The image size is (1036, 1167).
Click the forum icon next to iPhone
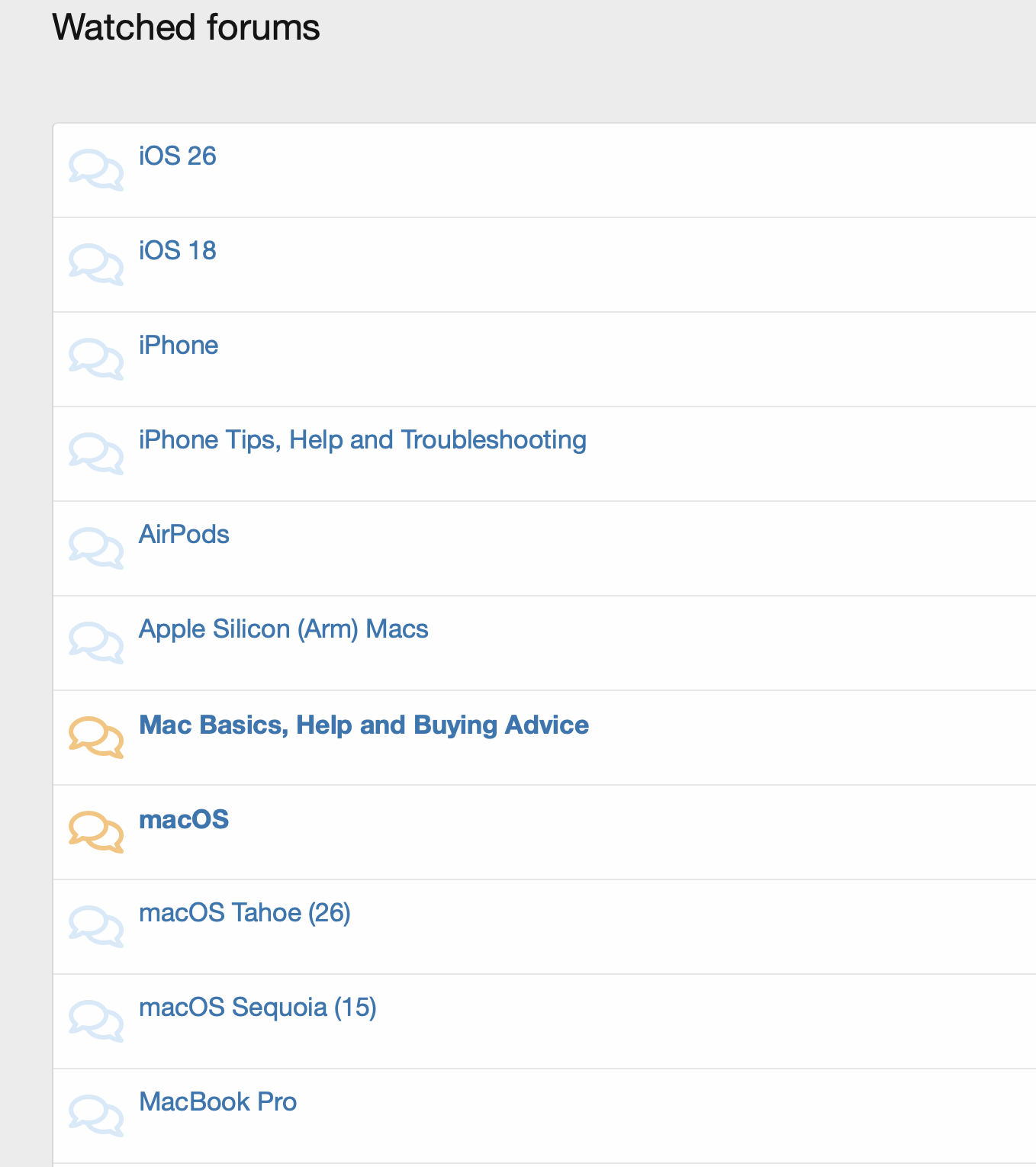(96, 359)
